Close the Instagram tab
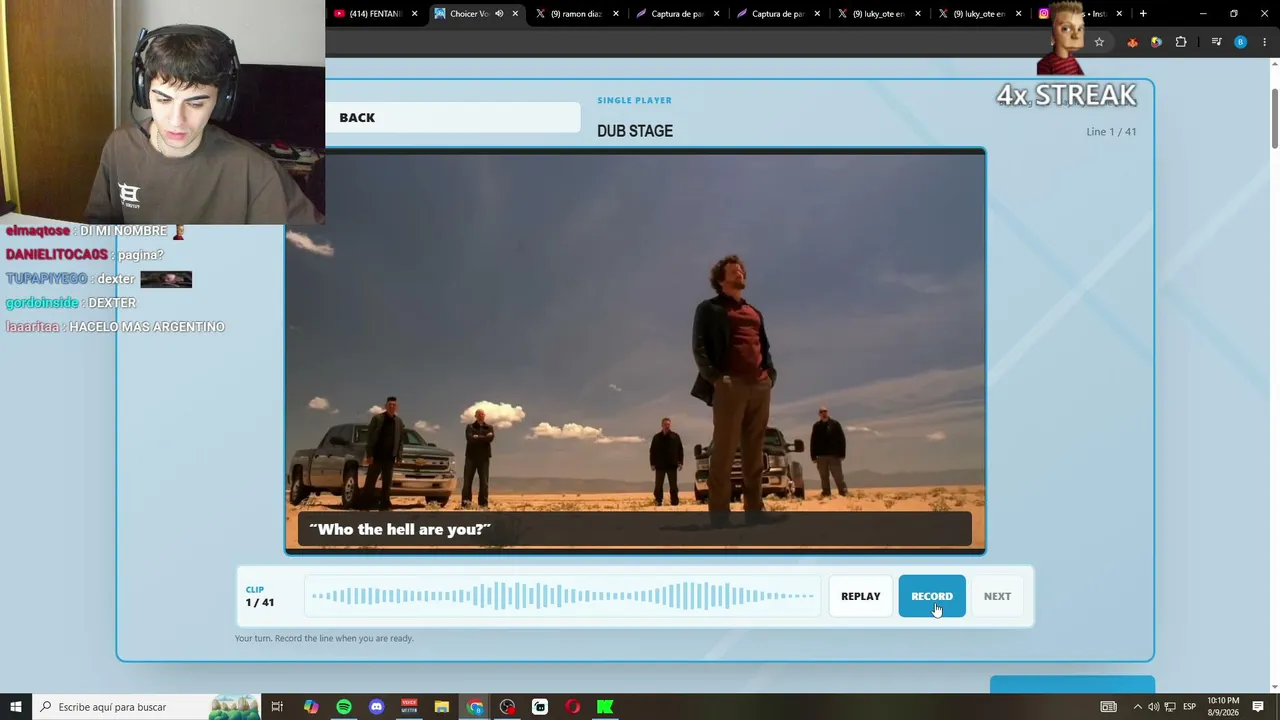The height and width of the screenshot is (720, 1280). [1119, 14]
